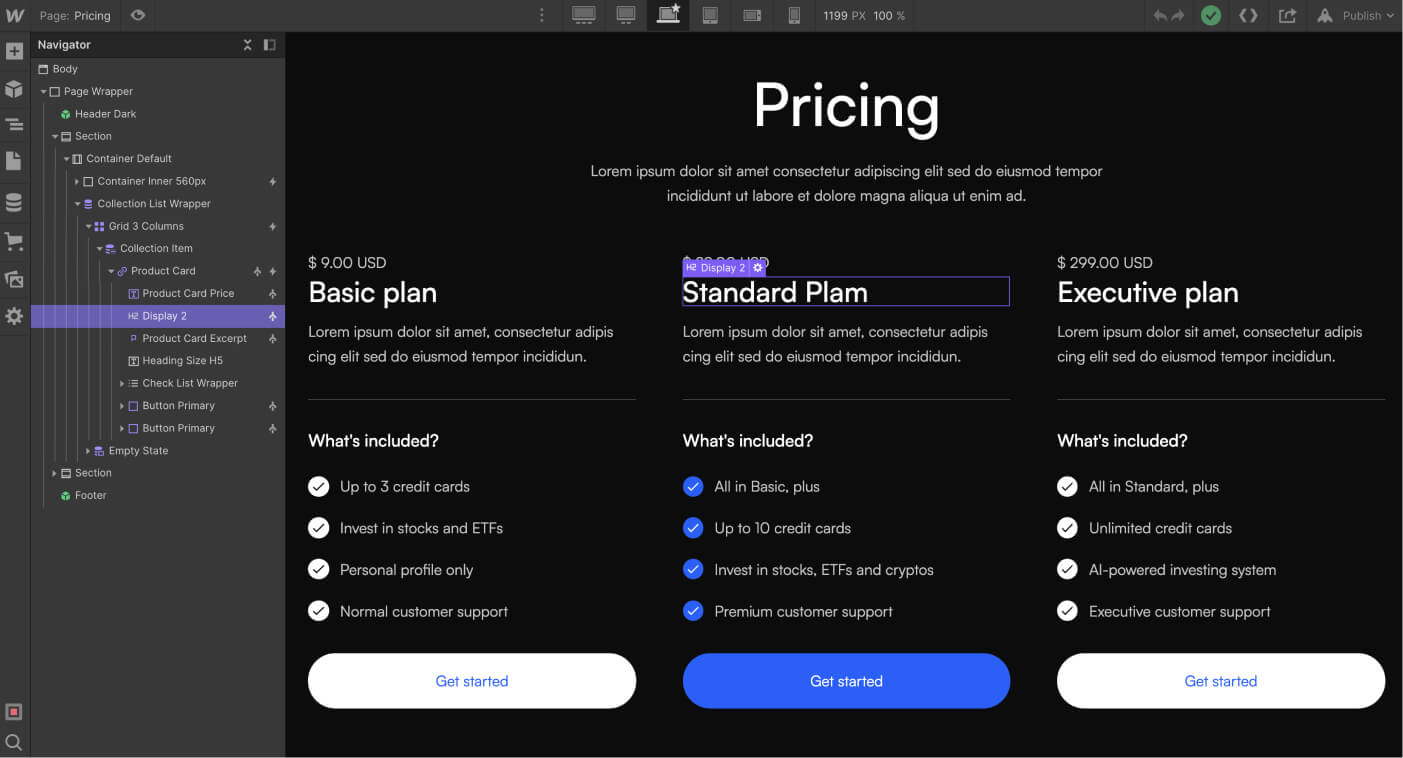Open the Pages panel

[x=14, y=160]
